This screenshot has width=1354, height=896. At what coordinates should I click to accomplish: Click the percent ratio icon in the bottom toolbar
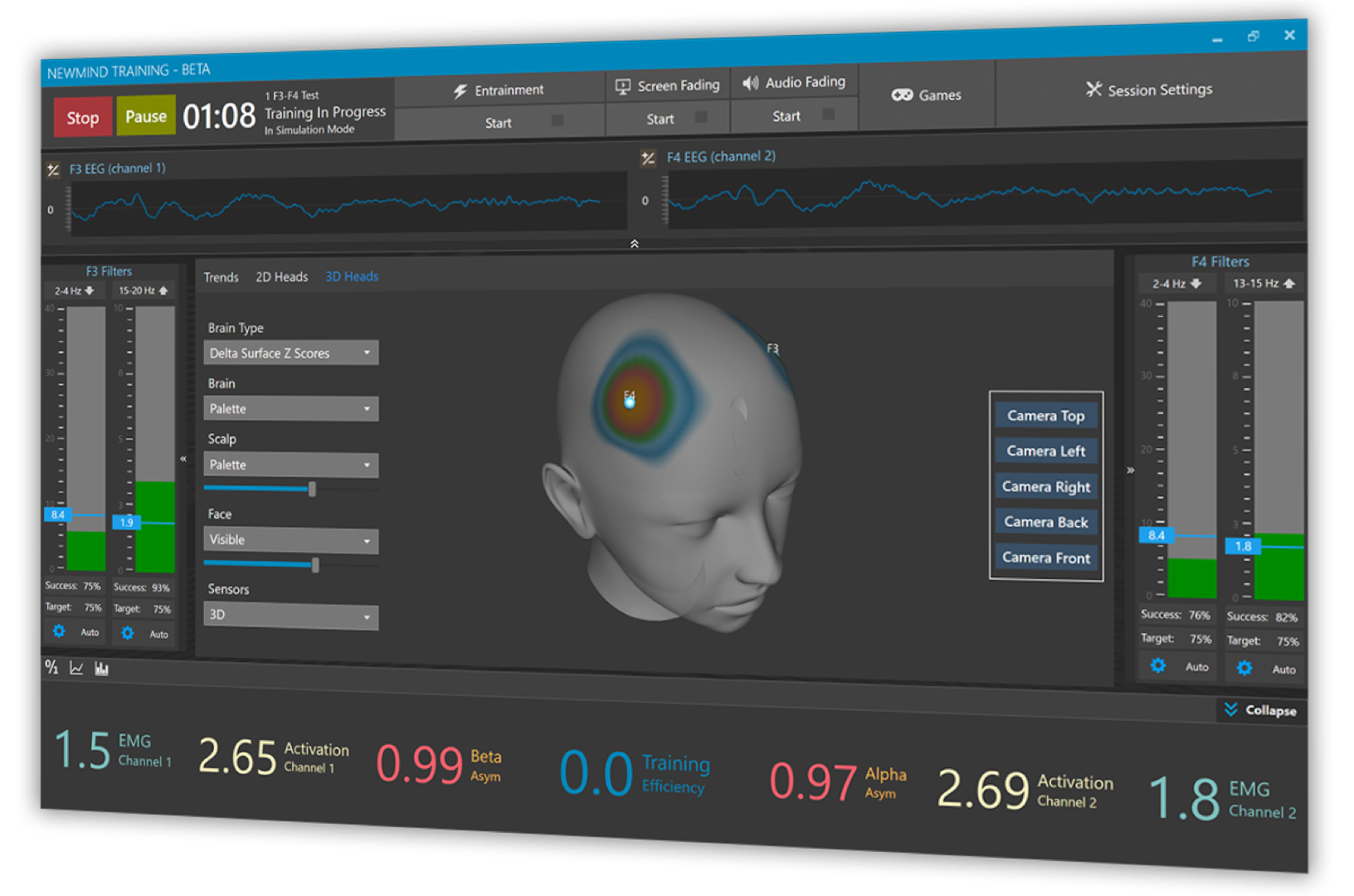tap(51, 667)
